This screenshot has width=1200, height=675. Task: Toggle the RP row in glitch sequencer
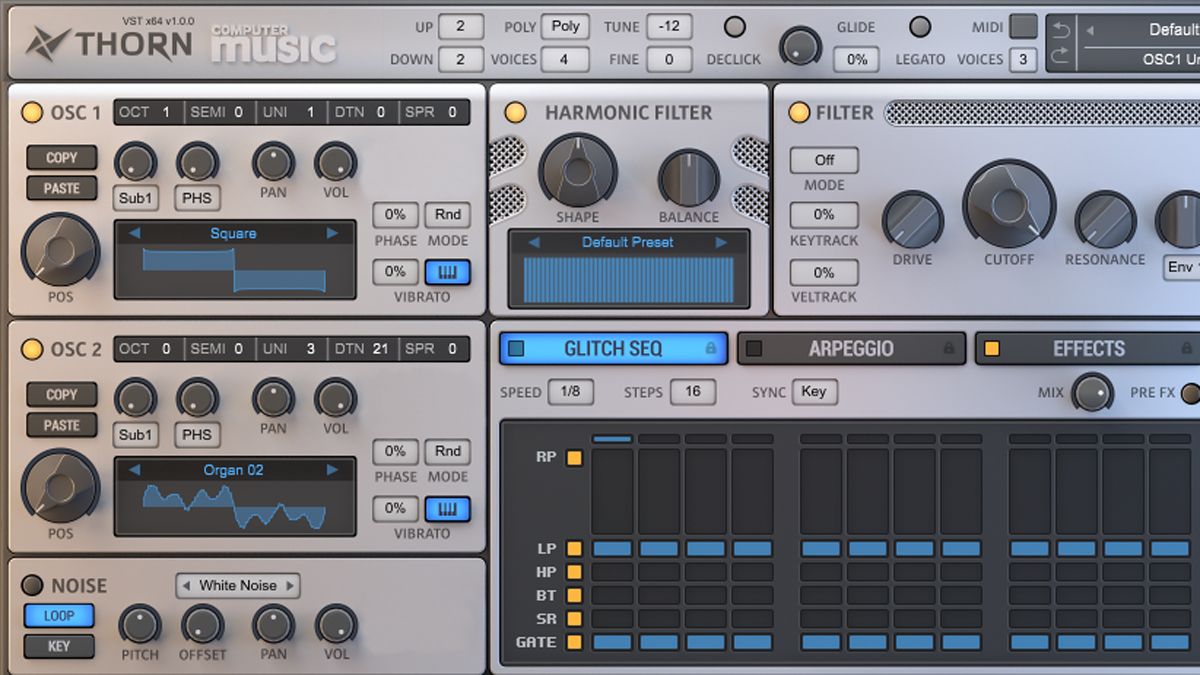coord(574,458)
